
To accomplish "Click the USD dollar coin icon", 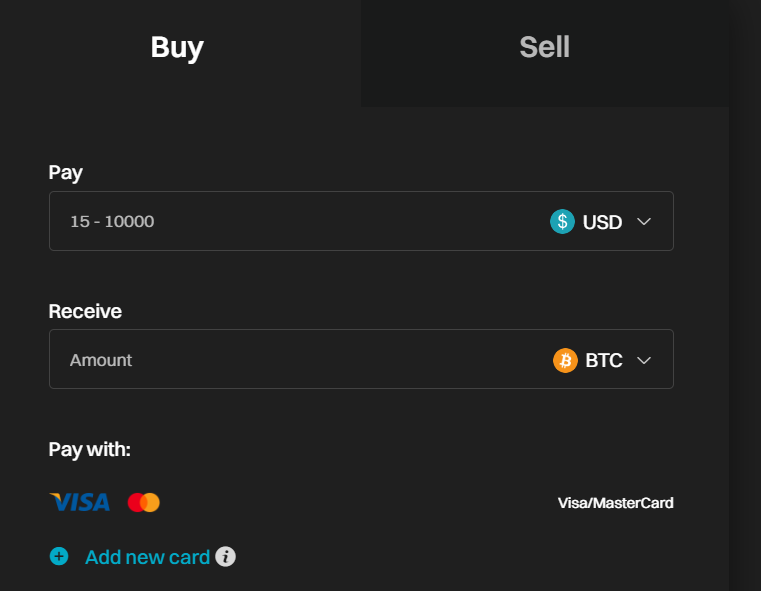I will 563,222.
